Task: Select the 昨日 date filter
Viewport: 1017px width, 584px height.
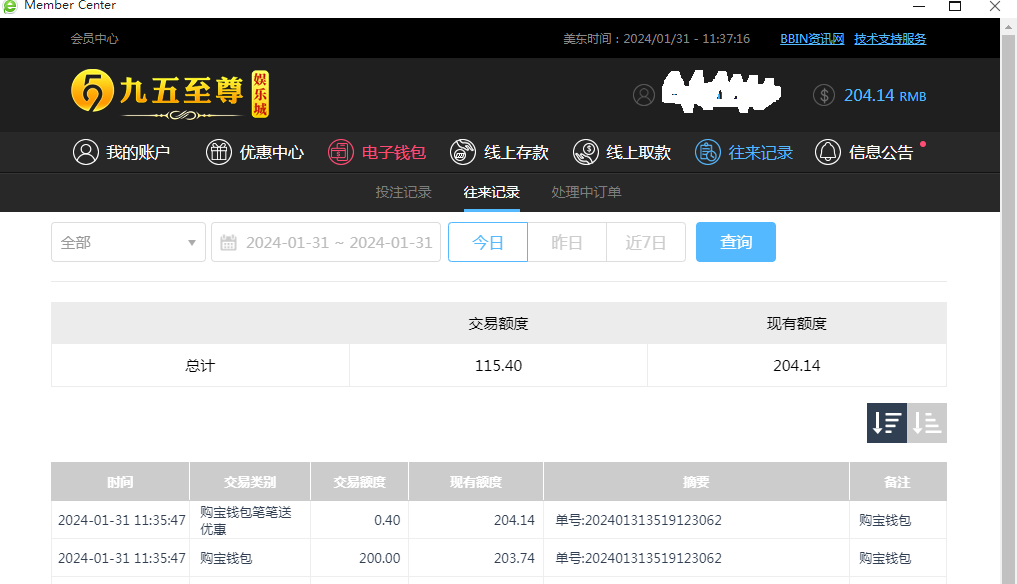Action: click(x=567, y=242)
